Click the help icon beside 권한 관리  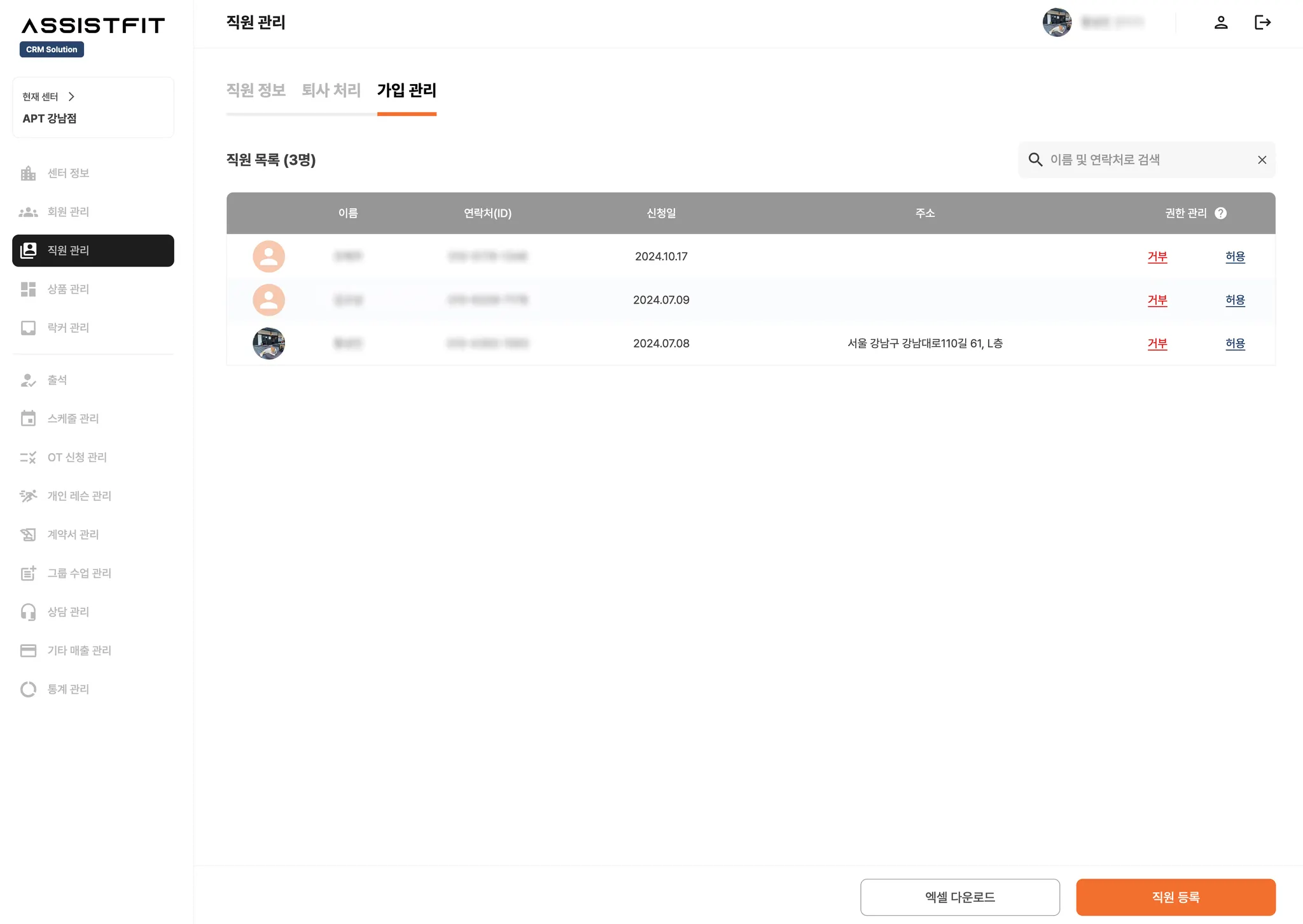click(1220, 213)
